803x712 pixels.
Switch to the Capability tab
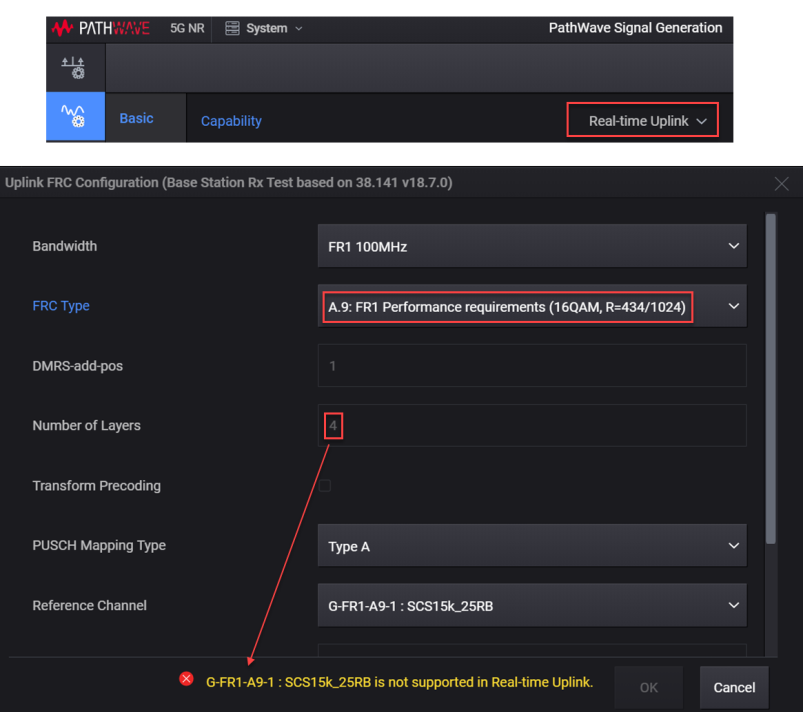(231, 121)
